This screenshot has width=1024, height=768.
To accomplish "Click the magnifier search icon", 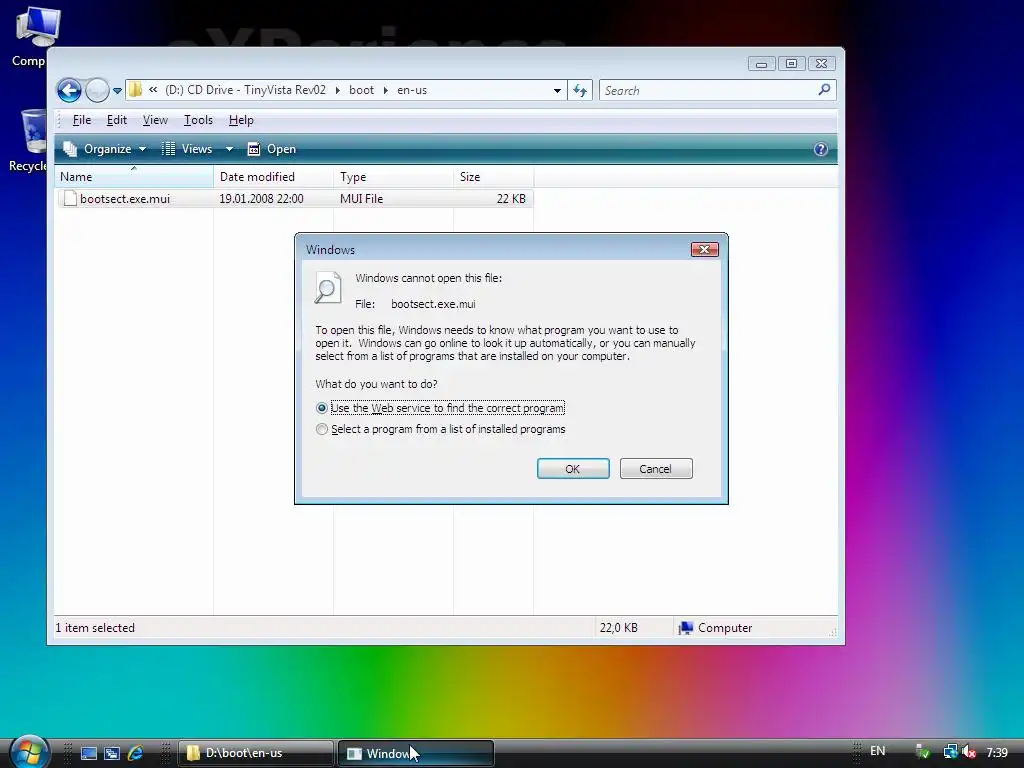I will click(825, 89).
